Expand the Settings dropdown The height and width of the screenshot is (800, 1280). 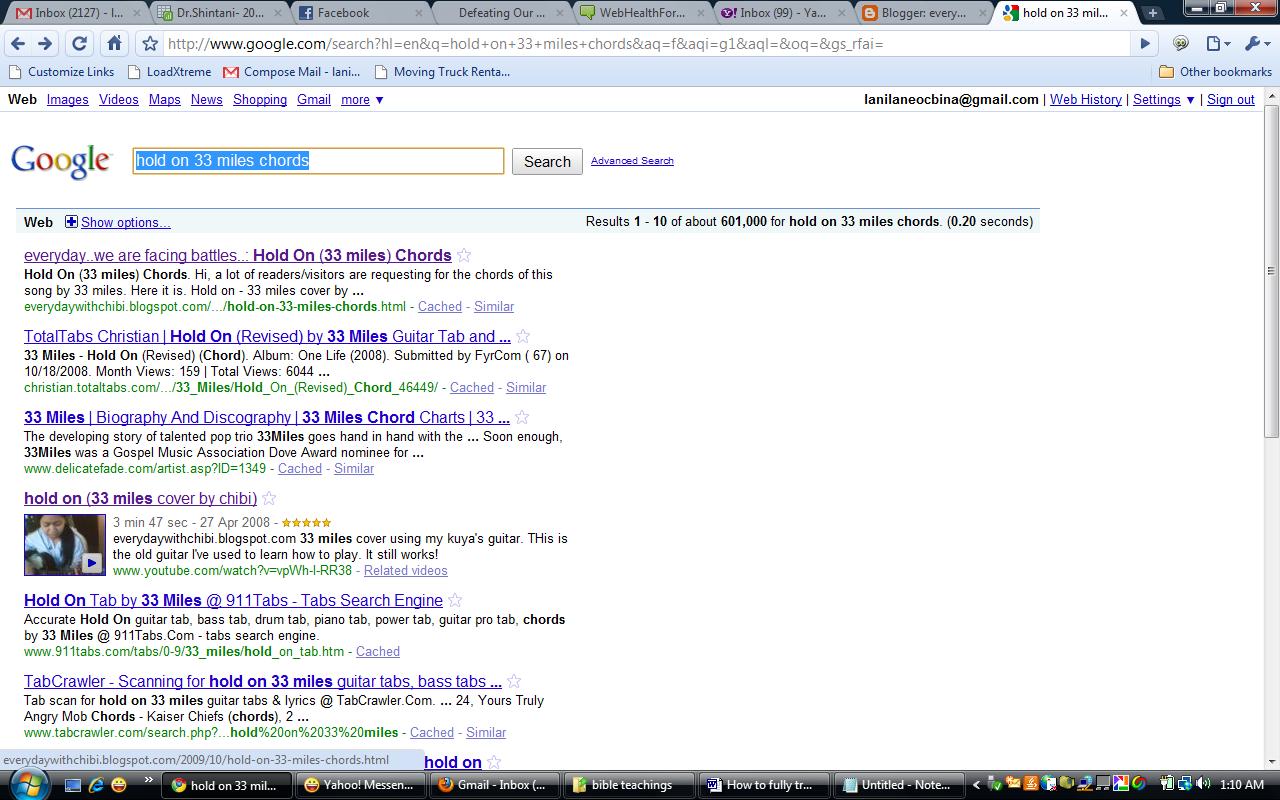pyautogui.click(x=1164, y=100)
